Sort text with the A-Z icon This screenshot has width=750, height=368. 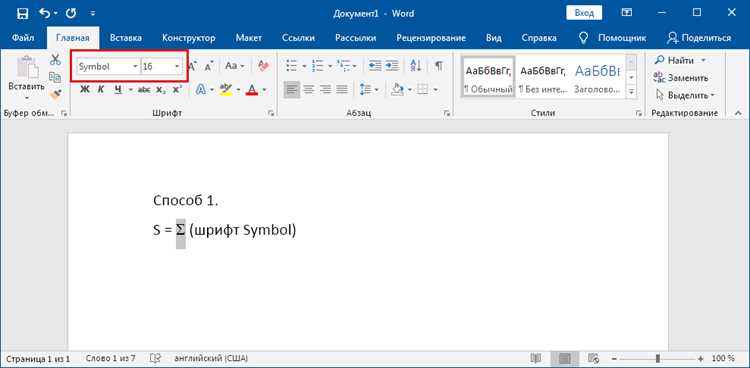(x=416, y=66)
